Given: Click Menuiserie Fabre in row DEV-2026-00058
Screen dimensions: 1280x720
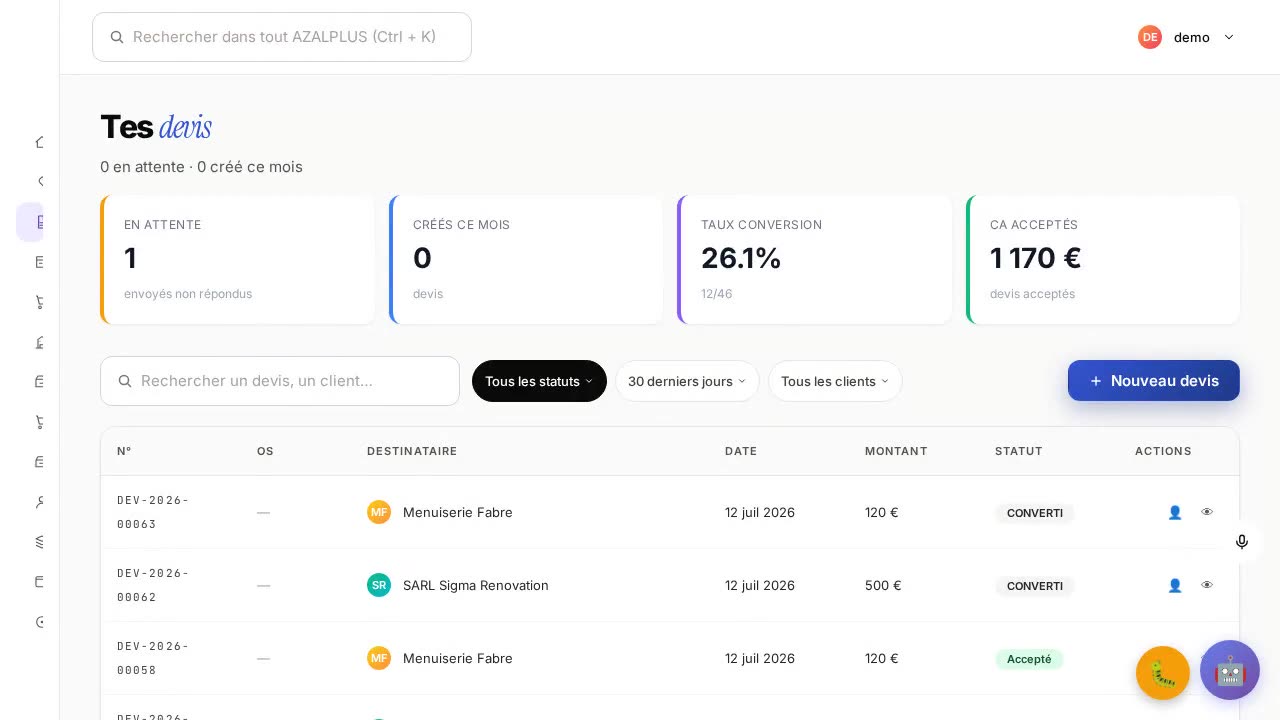Looking at the screenshot, I should 458,658.
